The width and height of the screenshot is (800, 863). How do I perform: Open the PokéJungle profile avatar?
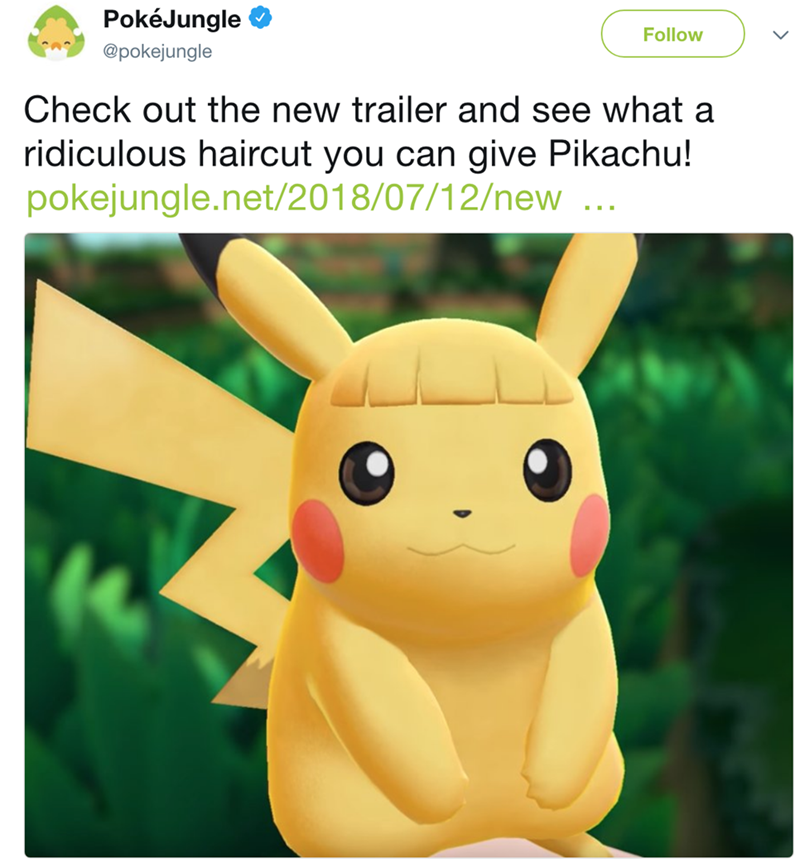56,34
